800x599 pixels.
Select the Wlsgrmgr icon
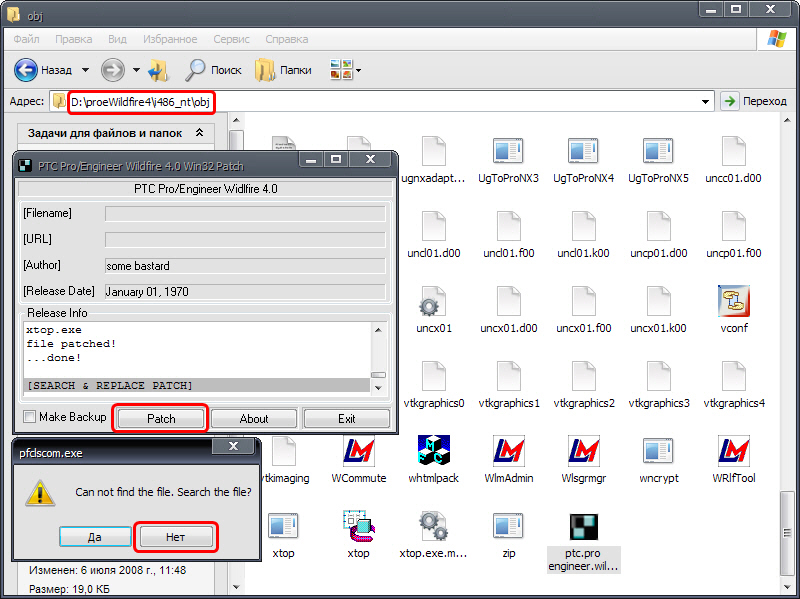tap(583, 451)
